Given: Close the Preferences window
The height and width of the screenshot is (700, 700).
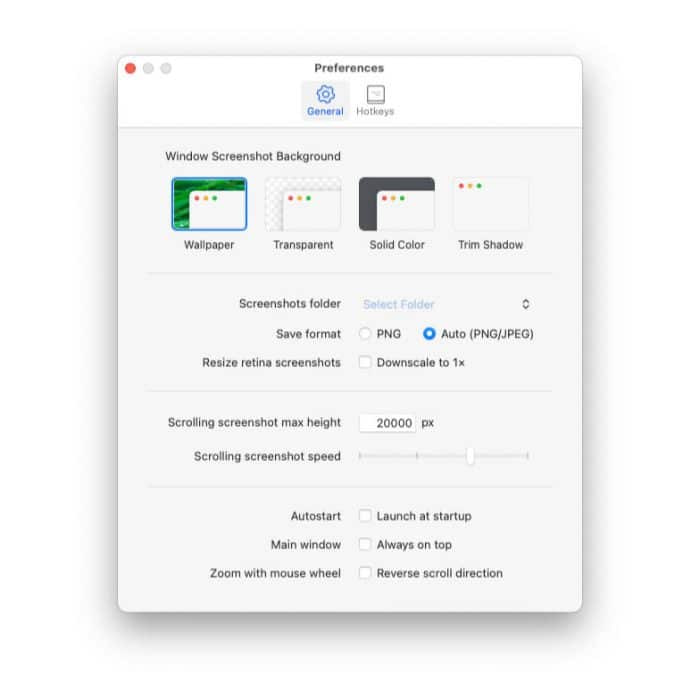Looking at the screenshot, I should (x=130, y=68).
